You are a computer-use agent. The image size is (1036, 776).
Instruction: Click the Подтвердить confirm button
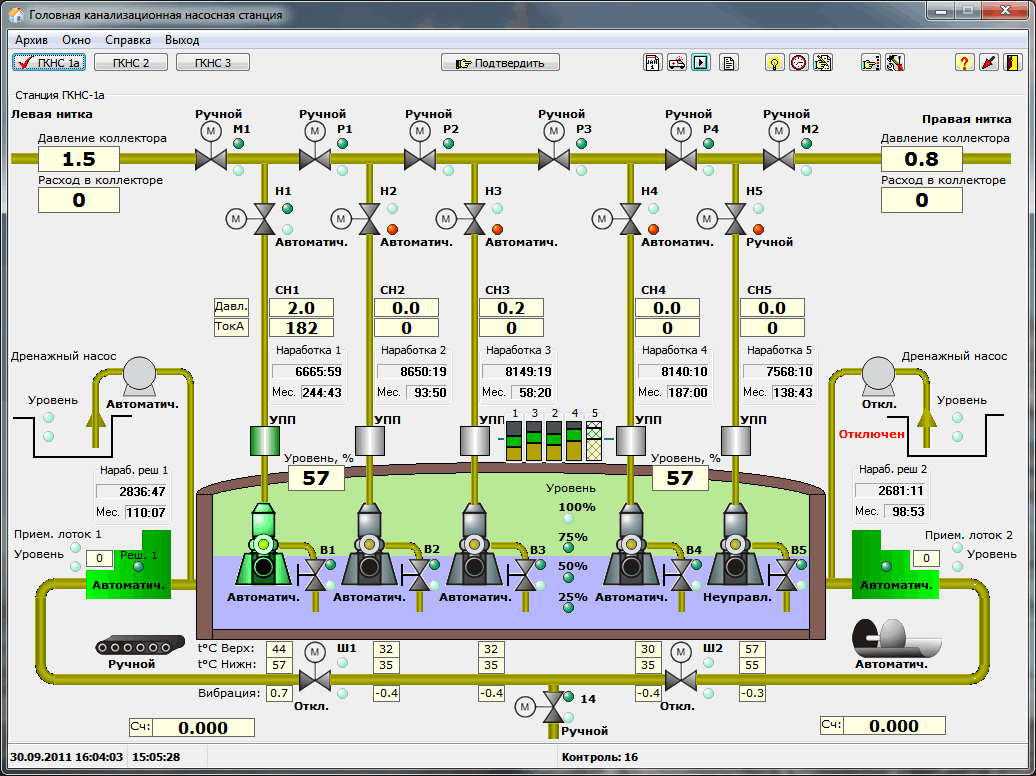click(500, 63)
